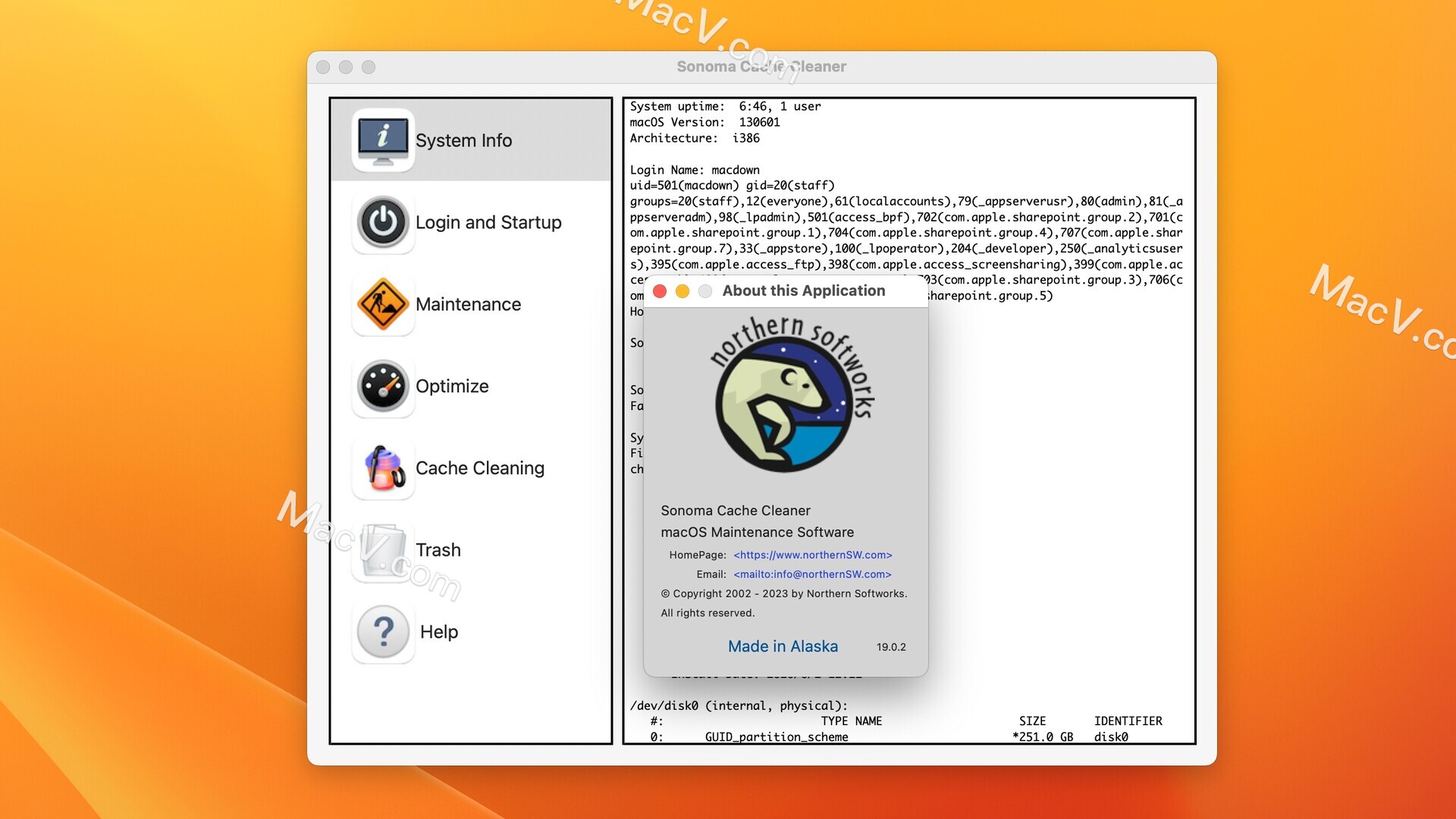Click the System Info monitor icon

point(383,140)
